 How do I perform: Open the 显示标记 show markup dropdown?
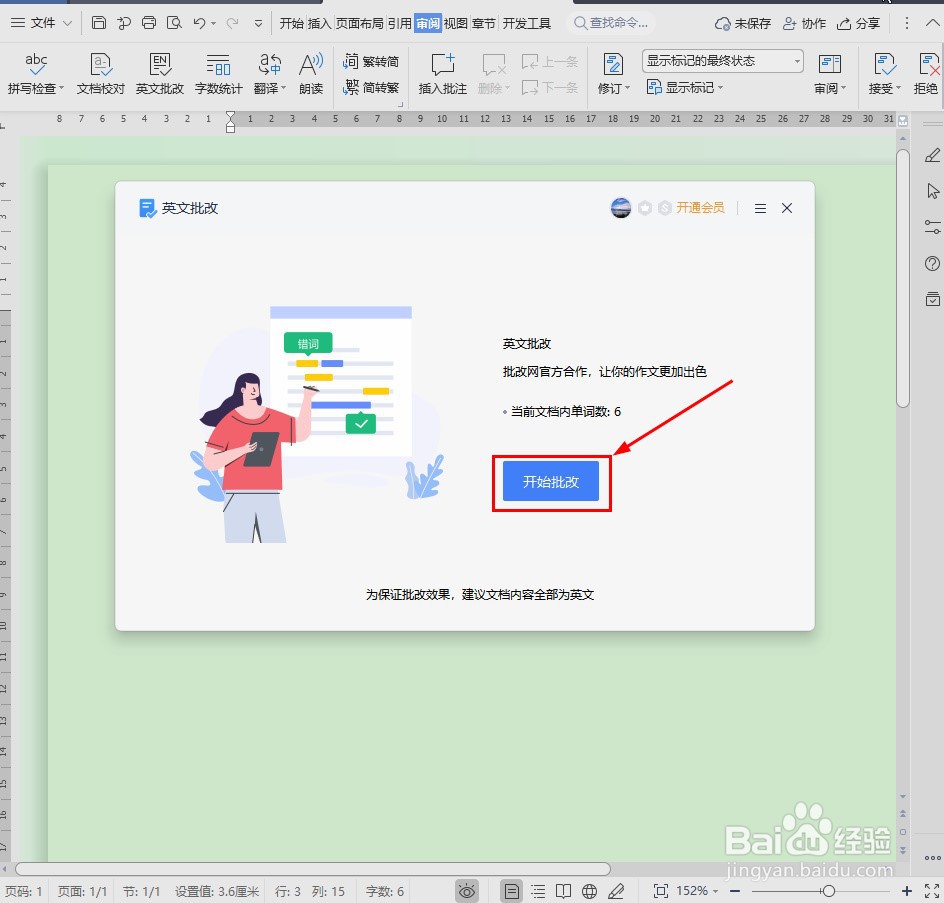(x=685, y=87)
